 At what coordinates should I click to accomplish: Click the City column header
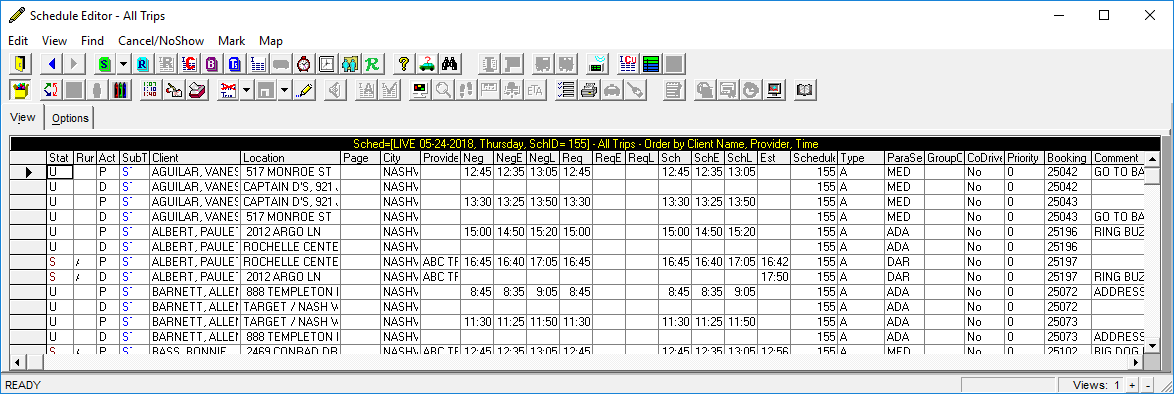pyautogui.click(x=401, y=158)
